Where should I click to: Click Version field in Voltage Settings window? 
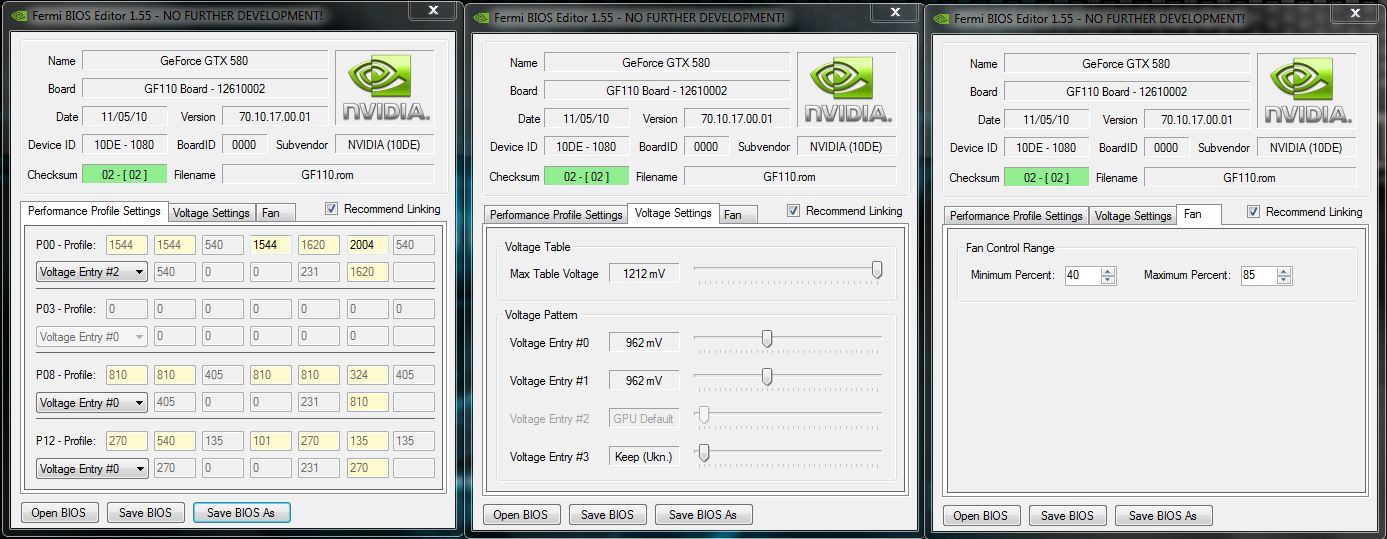[x=737, y=118]
